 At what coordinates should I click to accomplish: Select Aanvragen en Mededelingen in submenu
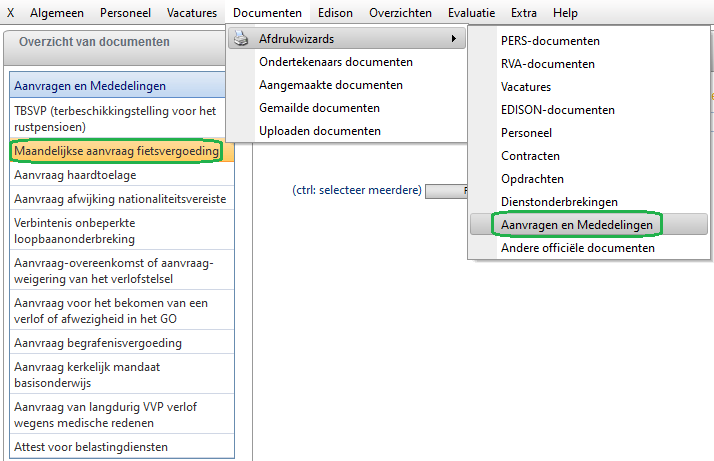pos(577,225)
